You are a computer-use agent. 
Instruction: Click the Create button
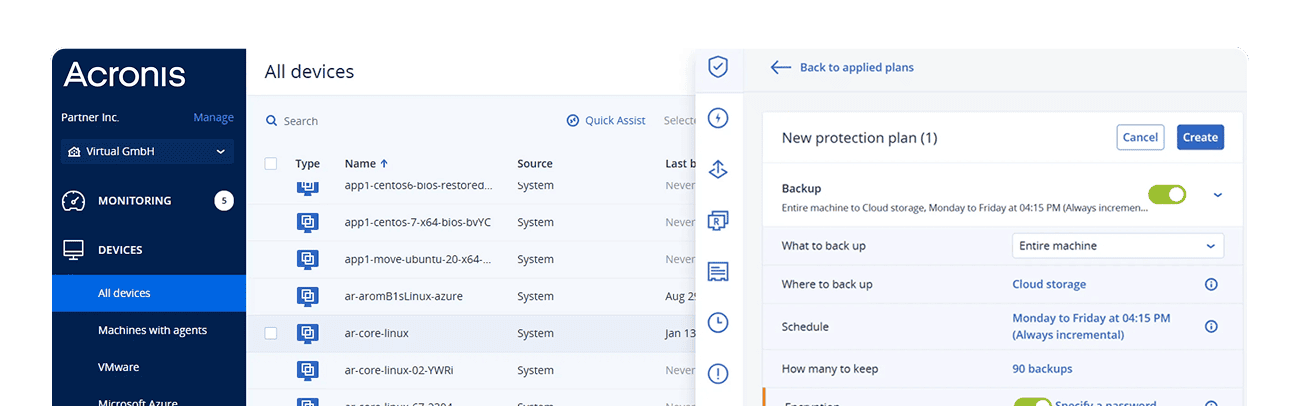tap(1200, 137)
